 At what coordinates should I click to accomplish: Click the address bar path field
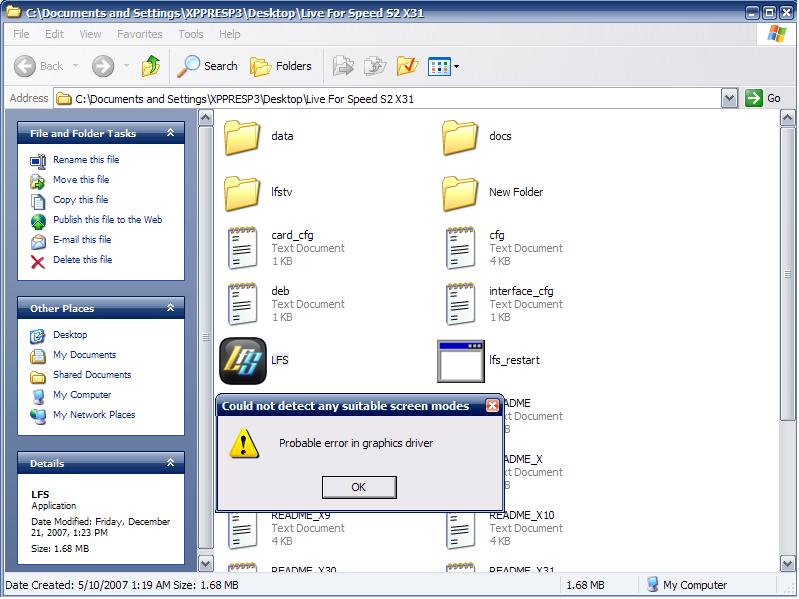(387, 98)
